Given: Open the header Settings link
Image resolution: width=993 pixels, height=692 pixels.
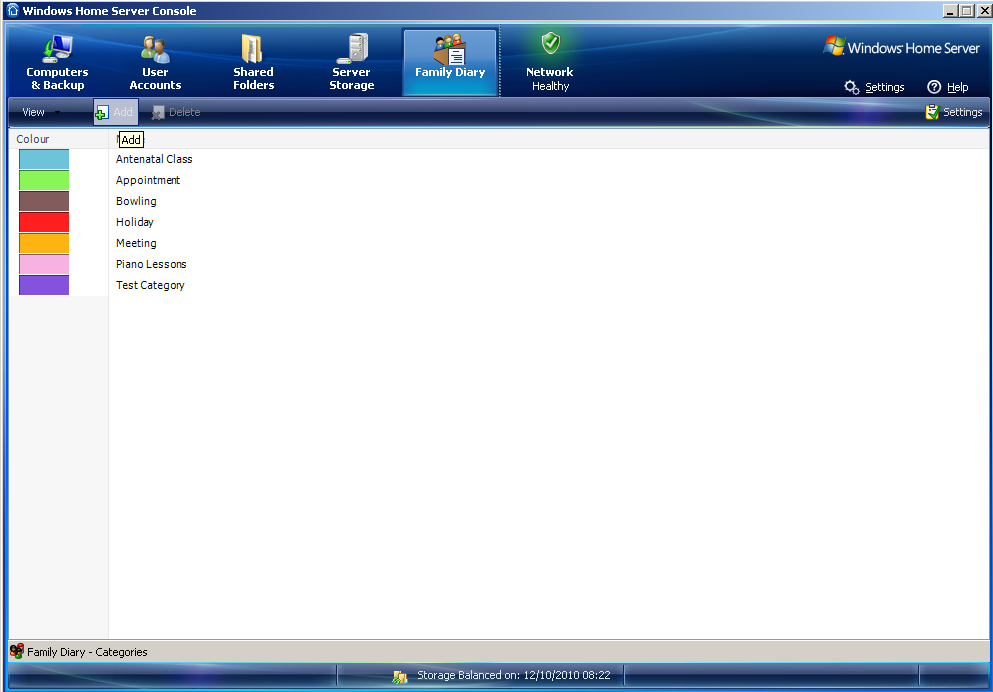Looking at the screenshot, I should click(x=884, y=87).
